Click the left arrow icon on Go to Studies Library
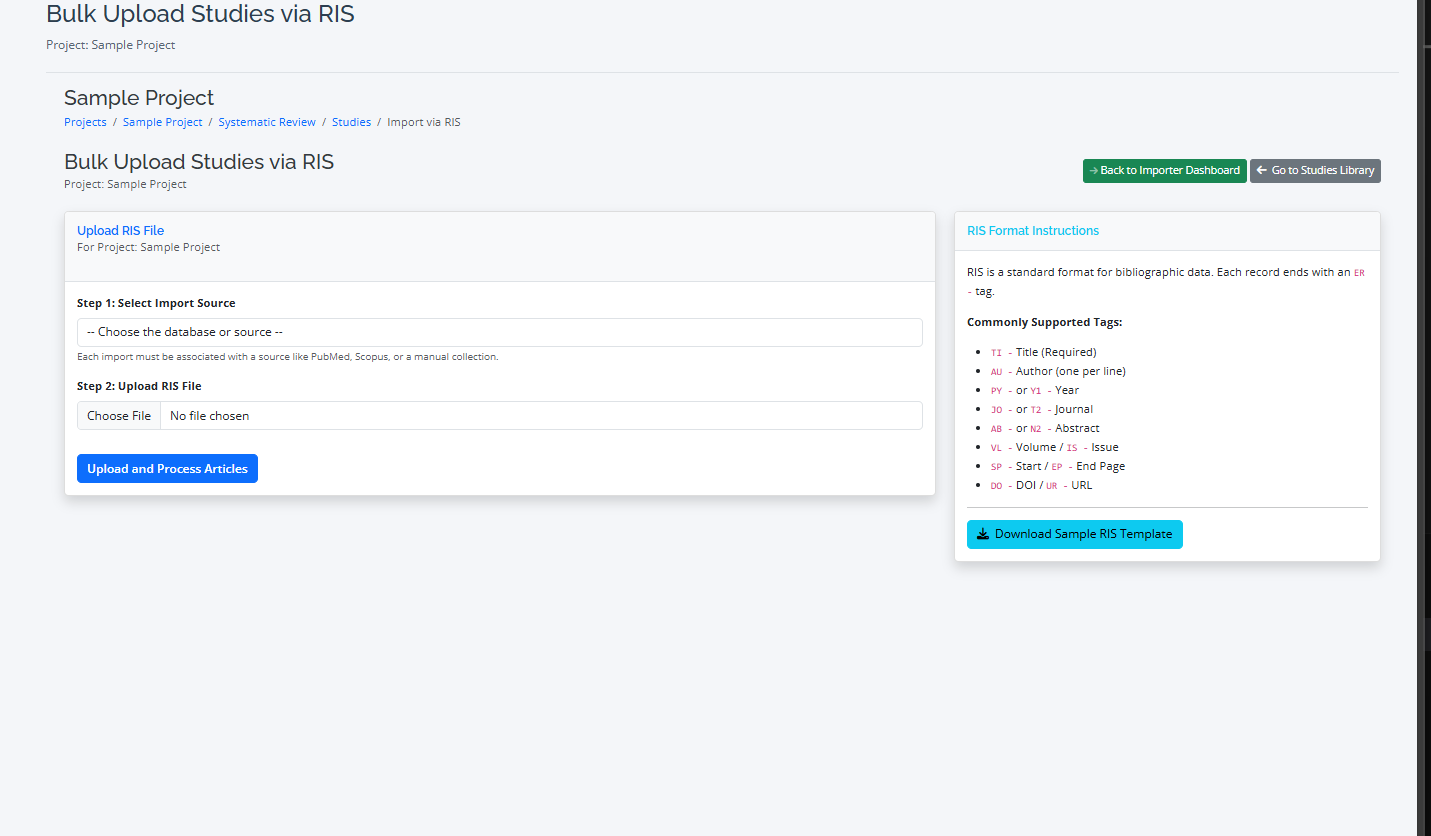Screen dimensions: 1431x836 pos(1262,171)
